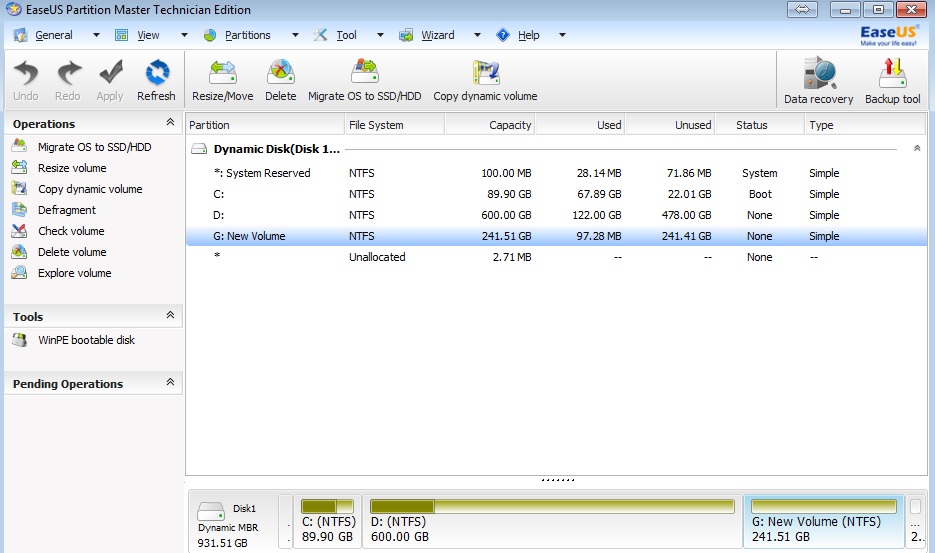Image resolution: width=935 pixels, height=553 pixels.
Task: Click the double-arrow window switch button
Action: pyautogui.click(x=802, y=10)
